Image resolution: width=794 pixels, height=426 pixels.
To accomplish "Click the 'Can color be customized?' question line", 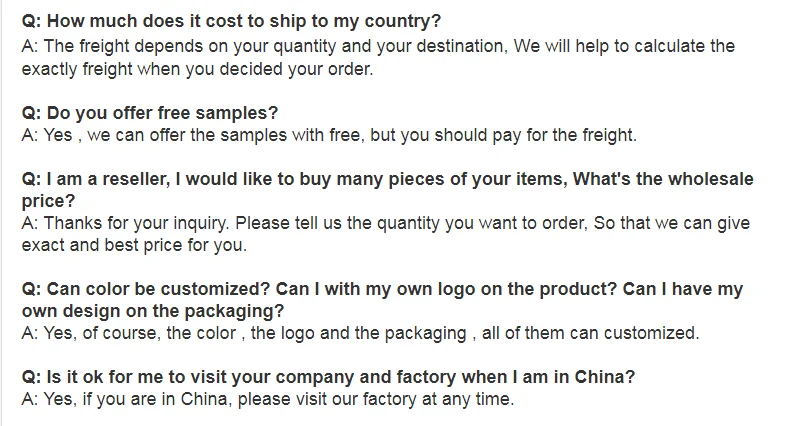I will [x=382, y=289].
